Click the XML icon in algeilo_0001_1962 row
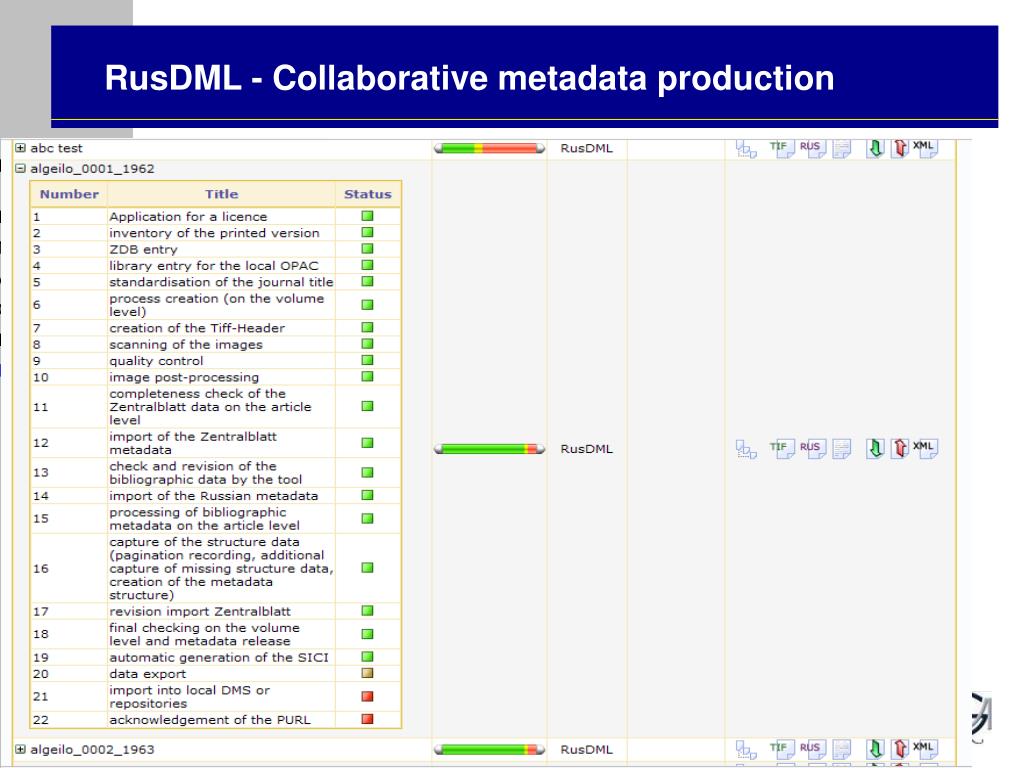The height and width of the screenshot is (768, 1024). pyautogui.click(x=925, y=448)
